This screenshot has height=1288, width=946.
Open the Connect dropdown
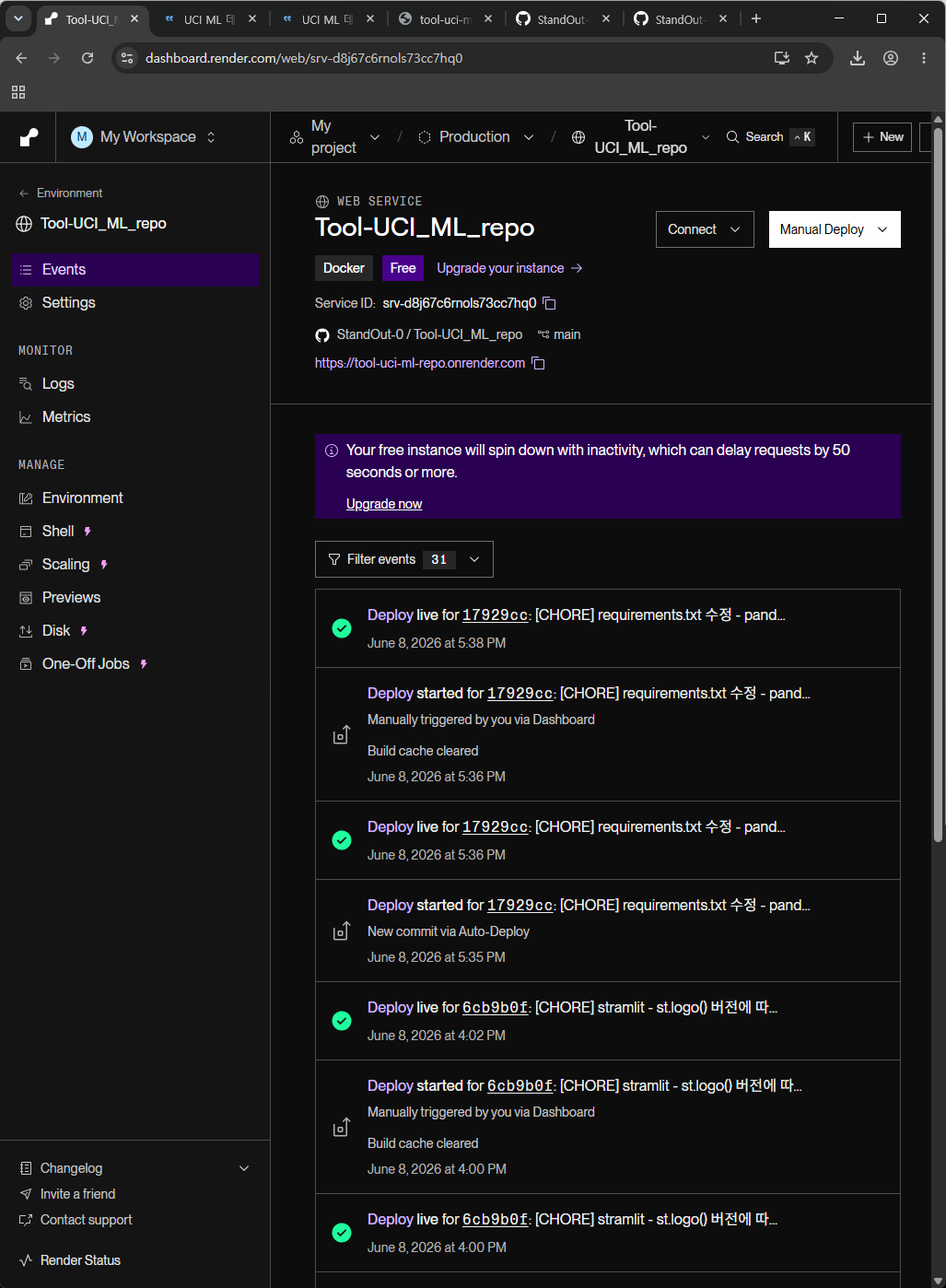point(705,229)
